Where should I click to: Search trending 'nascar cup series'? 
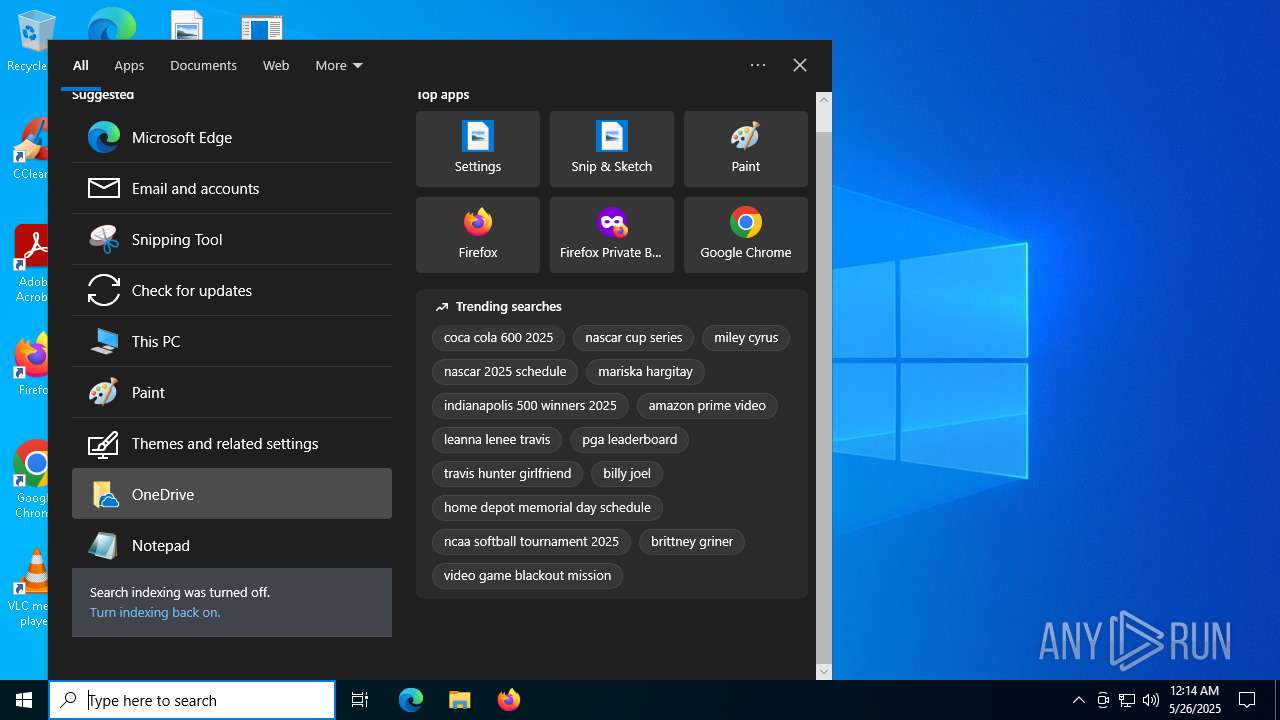pyautogui.click(x=633, y=338)
